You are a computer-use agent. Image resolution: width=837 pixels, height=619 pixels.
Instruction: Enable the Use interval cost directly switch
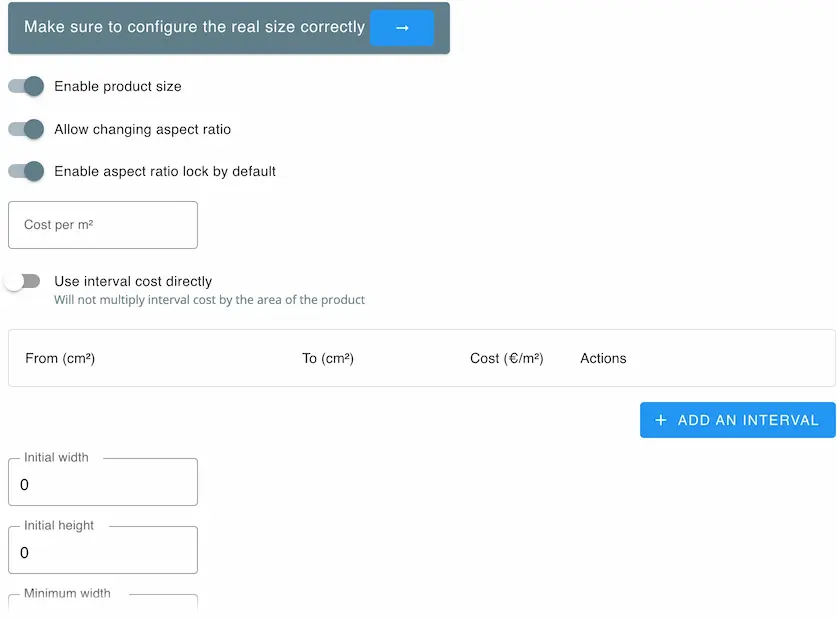click(x=22, y=281)
